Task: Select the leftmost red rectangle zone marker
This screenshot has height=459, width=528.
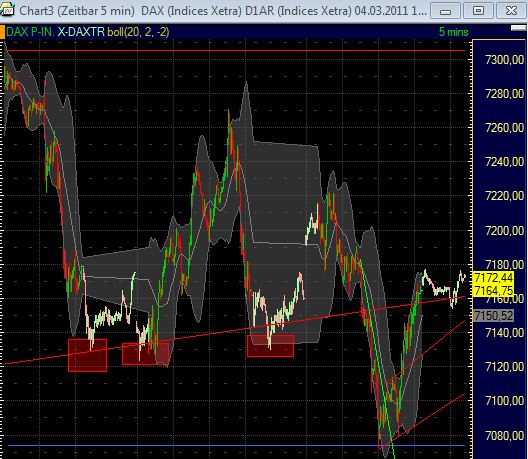Action: 88,355
